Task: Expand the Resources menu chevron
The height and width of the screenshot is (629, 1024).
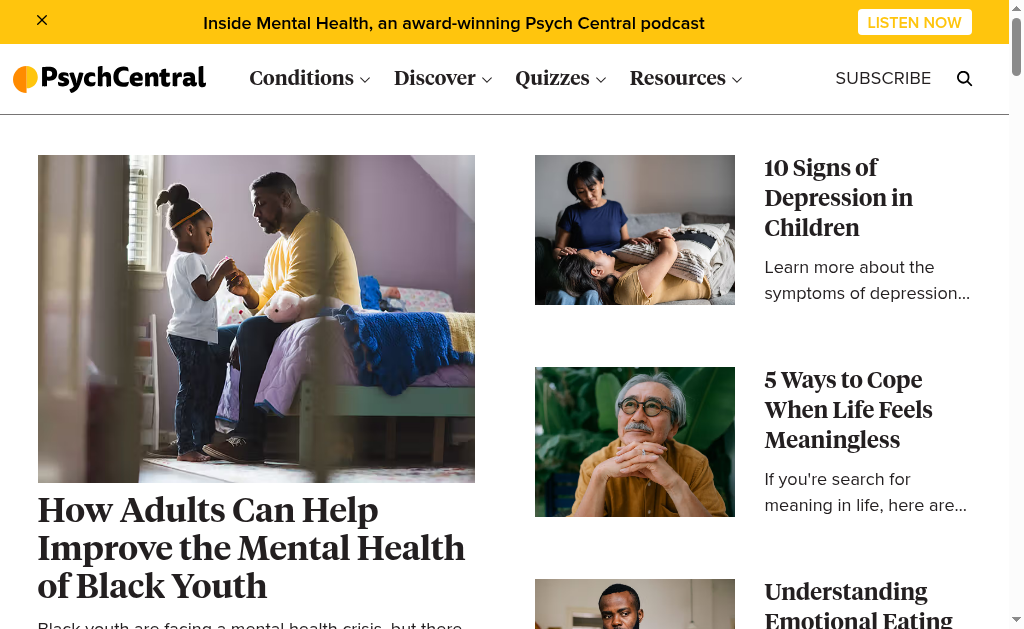Action: 737,80
